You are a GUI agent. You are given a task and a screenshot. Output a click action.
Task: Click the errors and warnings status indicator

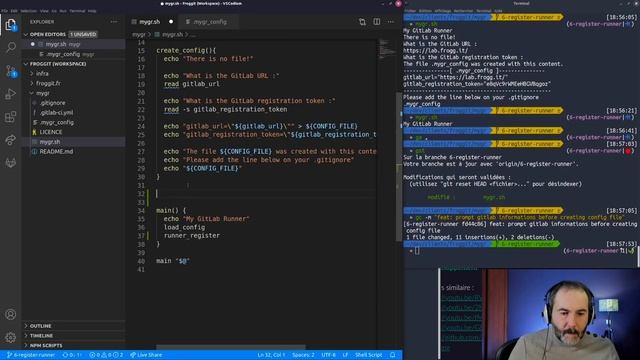(106, 355)
